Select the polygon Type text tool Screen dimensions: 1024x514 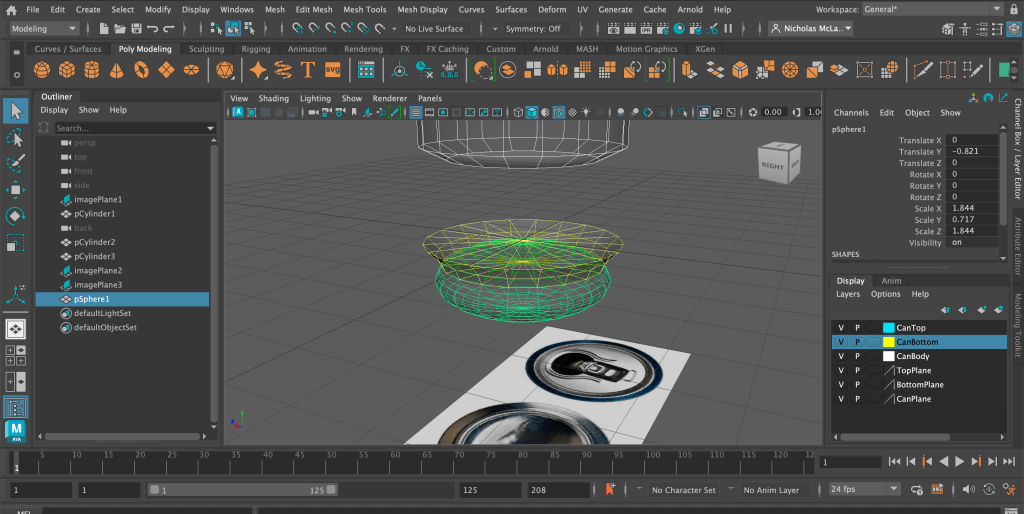(x=307, y=70)
